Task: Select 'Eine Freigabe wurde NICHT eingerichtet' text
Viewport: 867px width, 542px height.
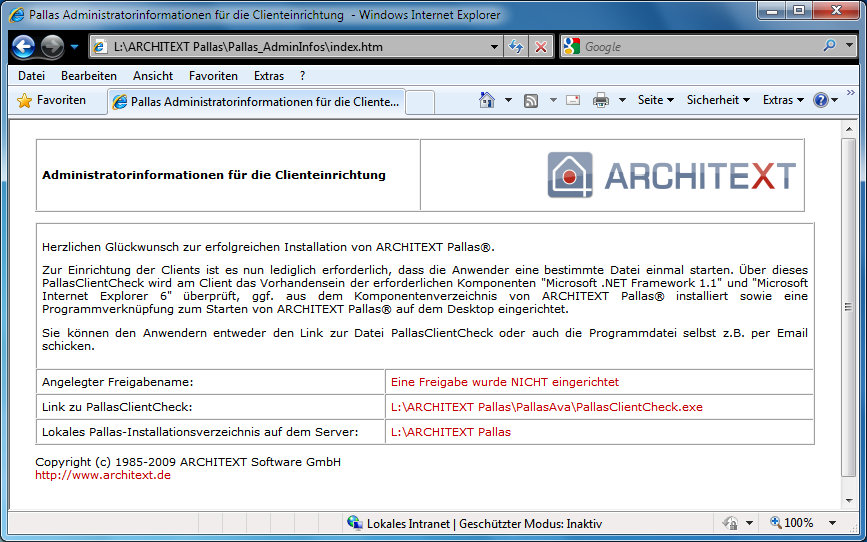Action: 505,382
